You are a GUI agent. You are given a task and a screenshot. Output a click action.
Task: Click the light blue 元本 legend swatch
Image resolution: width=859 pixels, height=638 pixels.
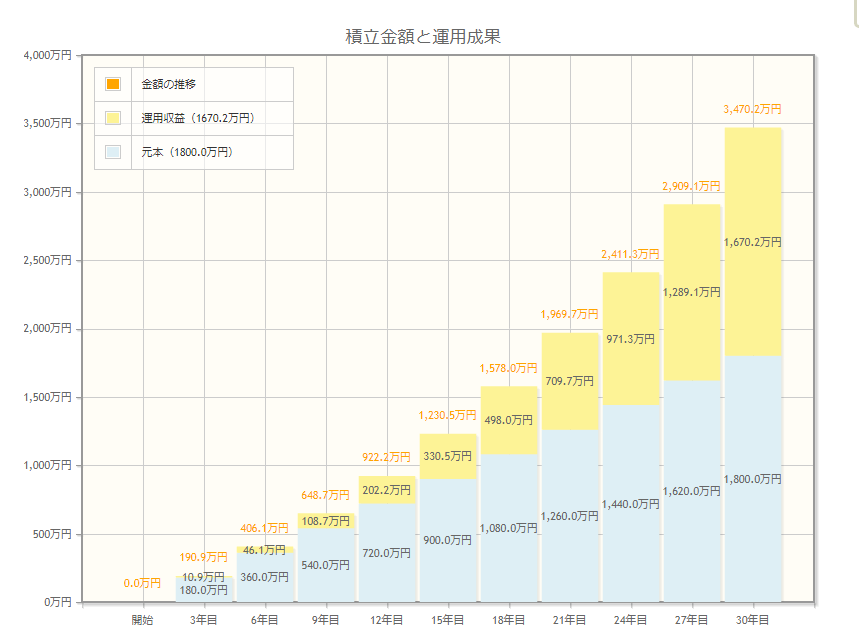click(113, 152)
